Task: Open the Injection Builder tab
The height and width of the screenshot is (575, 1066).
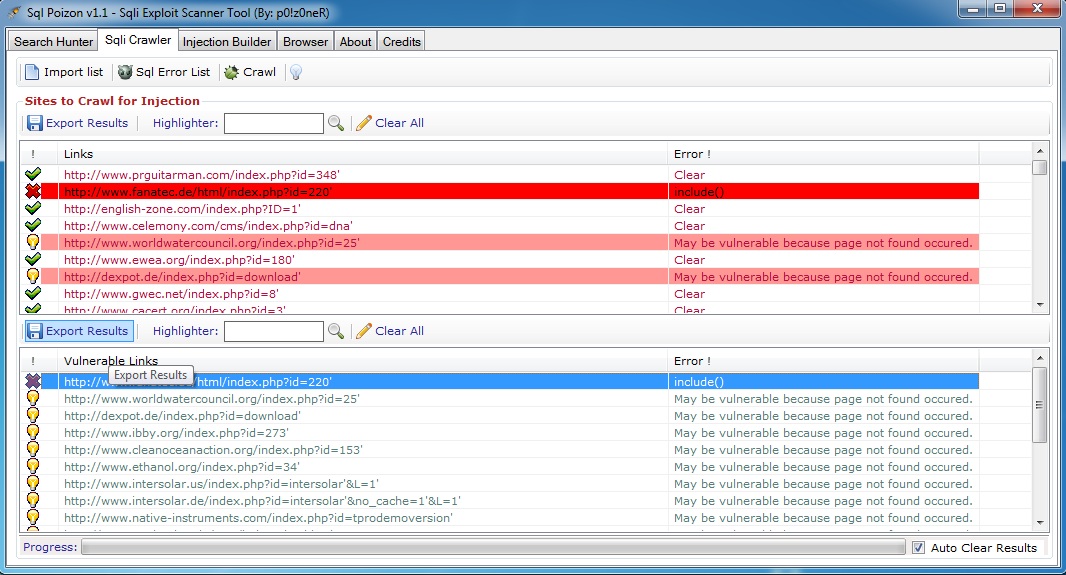Action: (x=227, y=41)
